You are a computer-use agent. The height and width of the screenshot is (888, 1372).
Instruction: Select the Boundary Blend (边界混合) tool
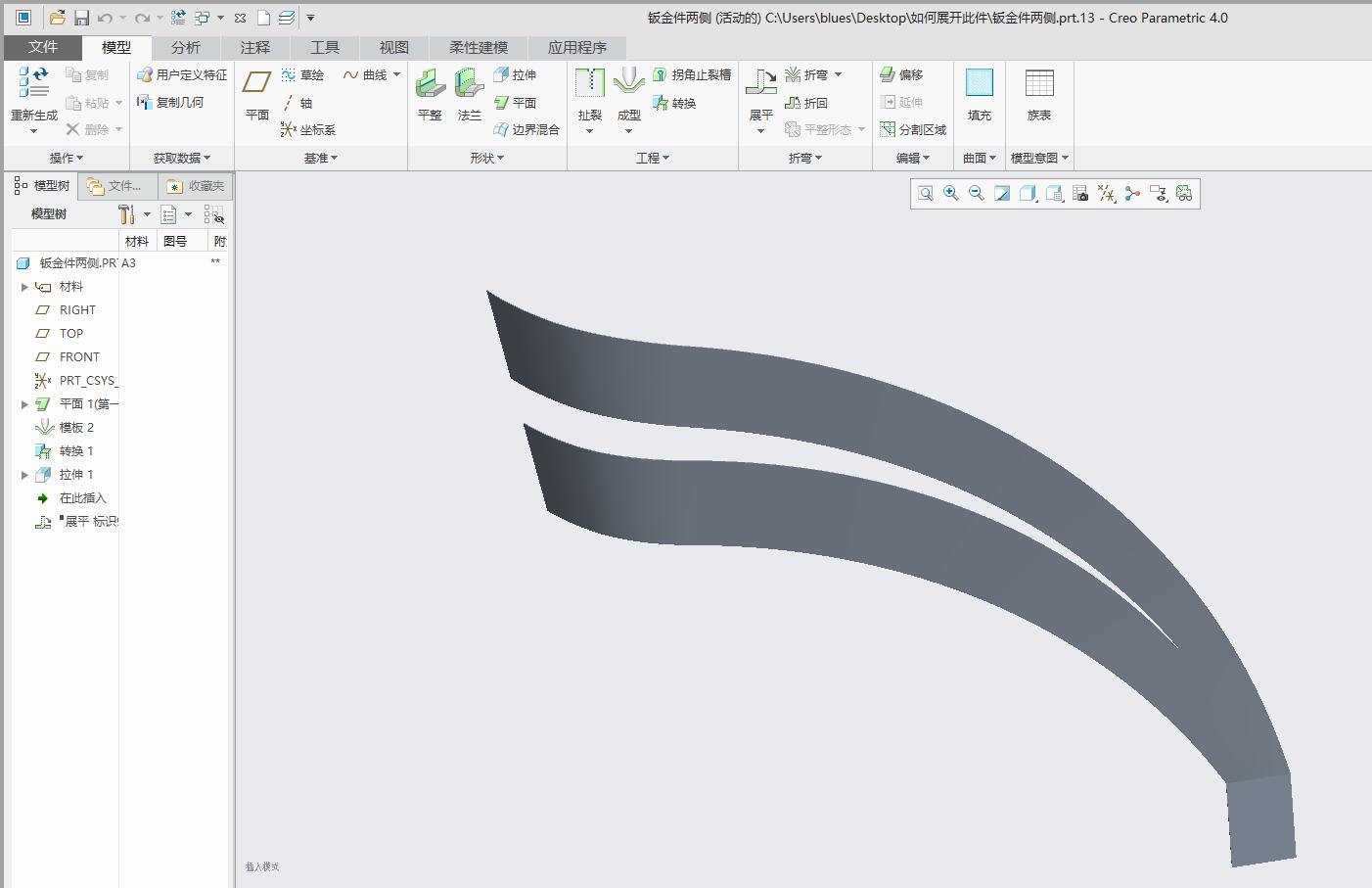pyautogui.click(x=526, y=129)
